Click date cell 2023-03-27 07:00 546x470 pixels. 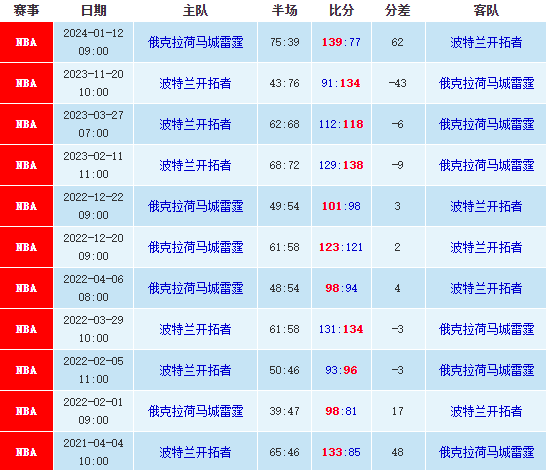pos(93,124)
